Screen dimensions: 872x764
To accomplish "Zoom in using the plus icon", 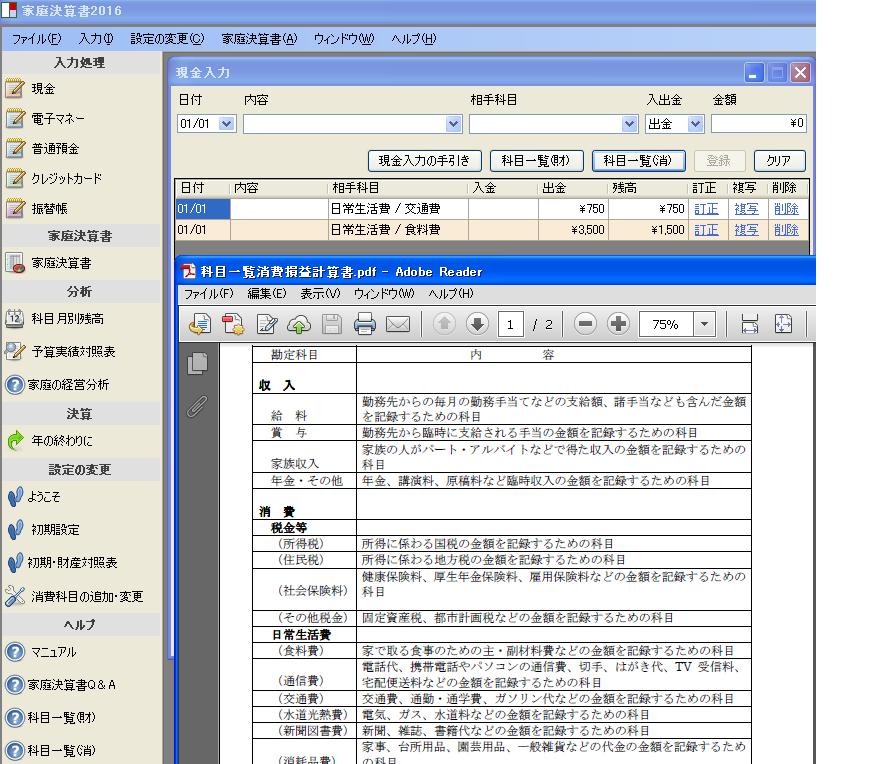I will tap(618, 324).
